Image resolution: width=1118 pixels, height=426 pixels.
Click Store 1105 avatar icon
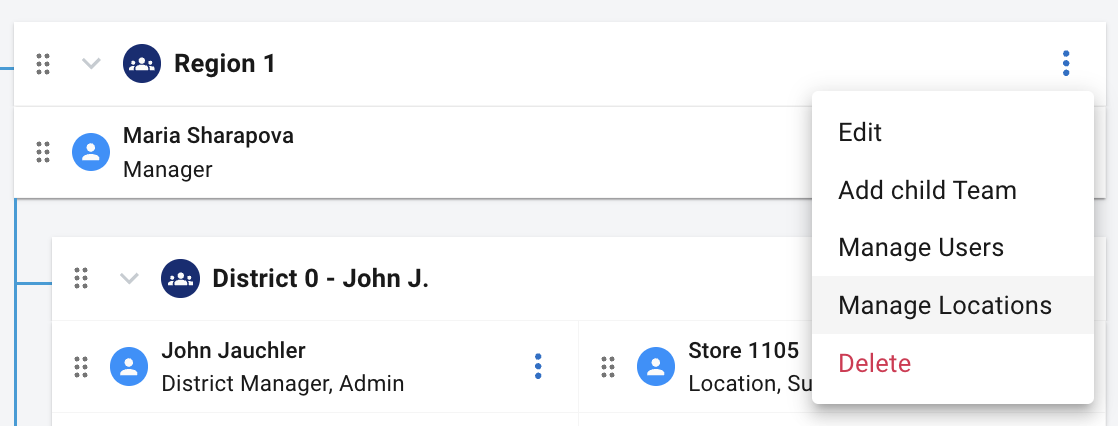(656, 367)
